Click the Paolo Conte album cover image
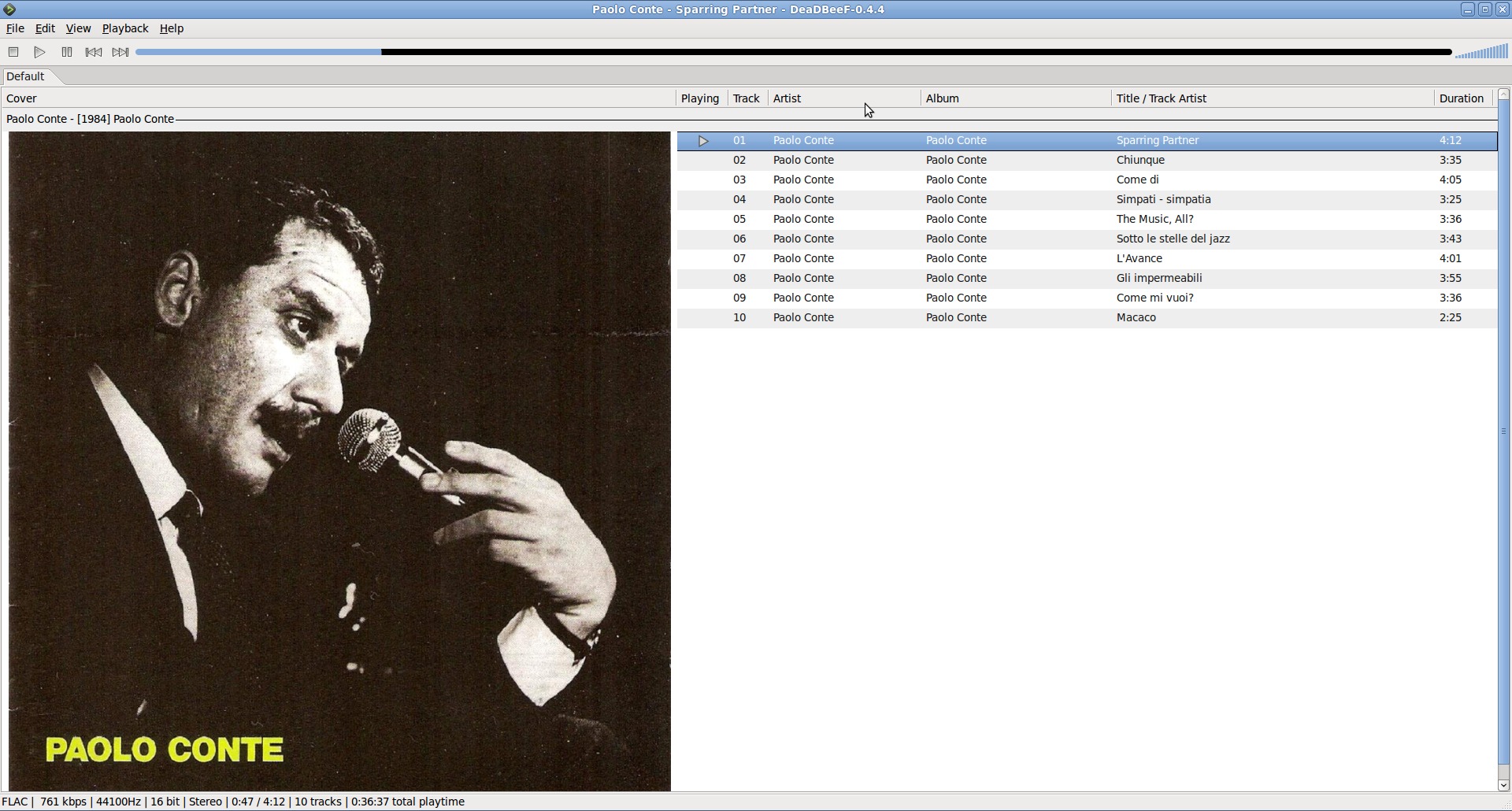1512x811 pixels. click(x=339, y=461)
